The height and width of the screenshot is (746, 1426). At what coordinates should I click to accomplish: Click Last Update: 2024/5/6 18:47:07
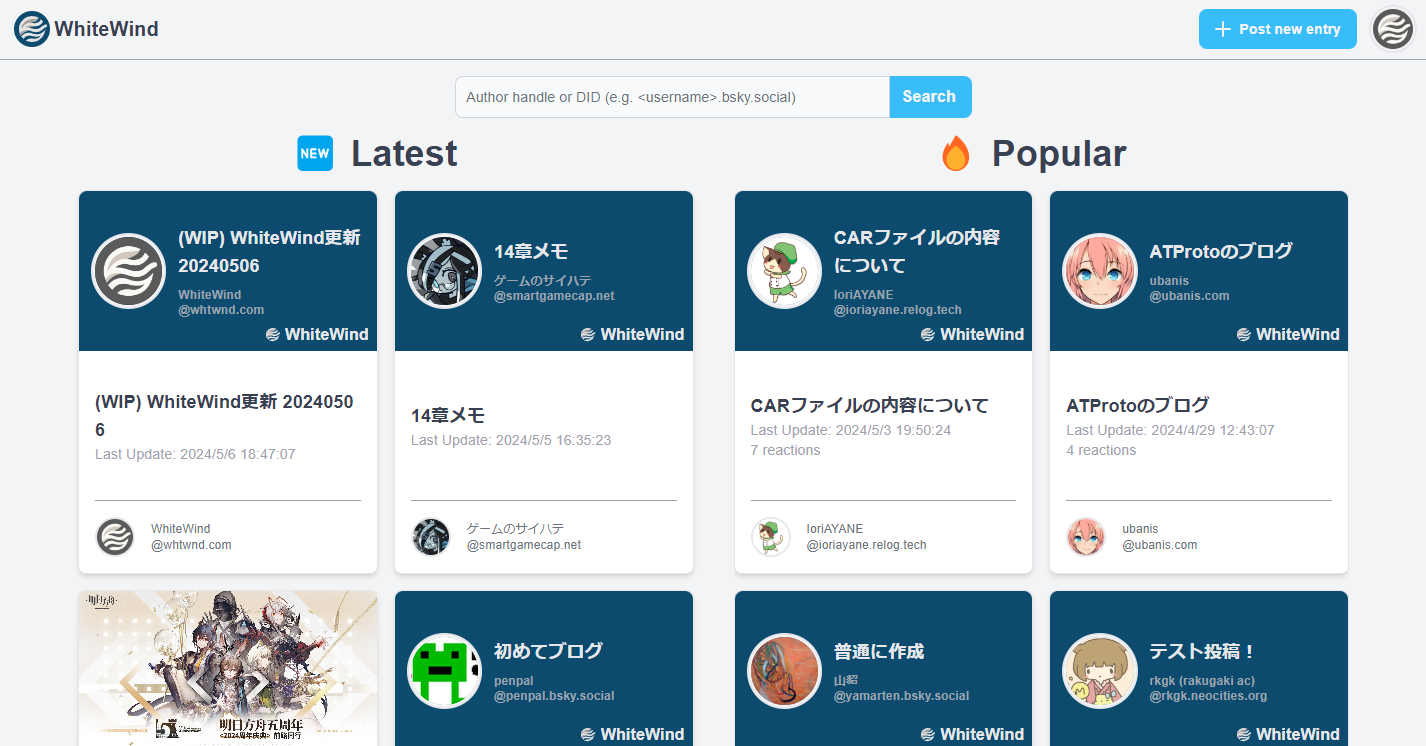tap(195, 454)
